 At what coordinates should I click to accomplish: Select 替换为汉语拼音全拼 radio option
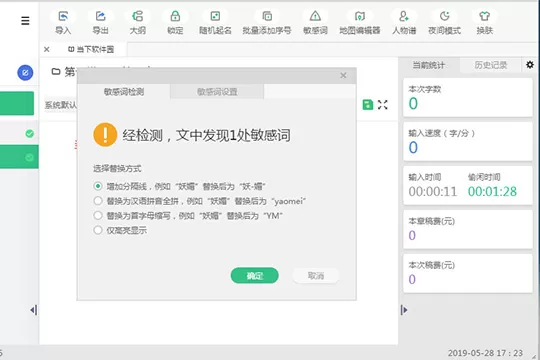pyautogui.click(x=98, y=200)
